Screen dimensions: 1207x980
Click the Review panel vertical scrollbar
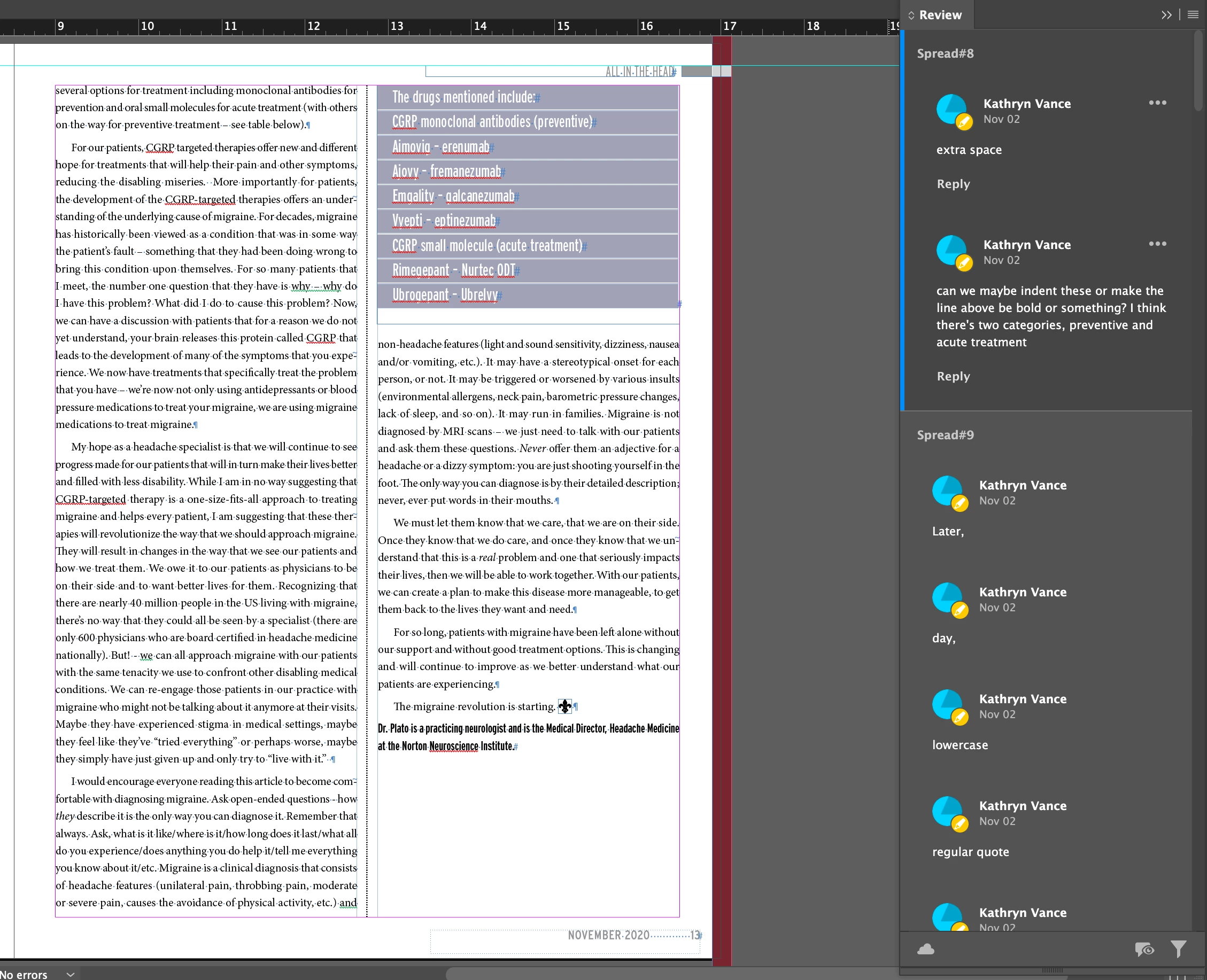pos(1199,71)
